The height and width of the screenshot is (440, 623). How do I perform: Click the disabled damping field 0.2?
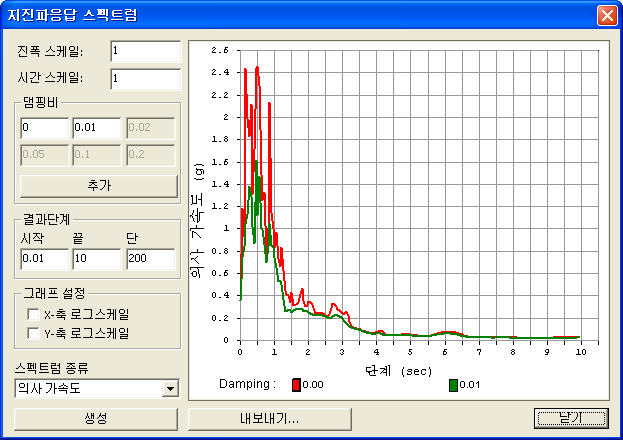click(151, 155)
